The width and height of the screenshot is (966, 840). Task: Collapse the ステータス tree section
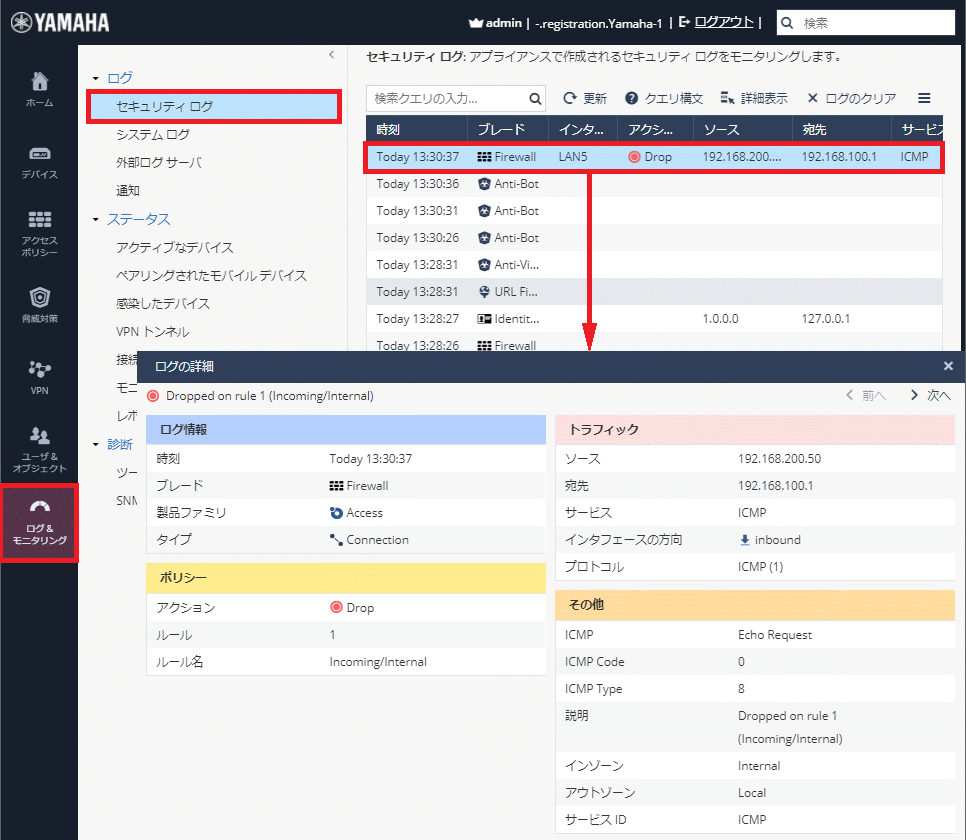point(96,220)
